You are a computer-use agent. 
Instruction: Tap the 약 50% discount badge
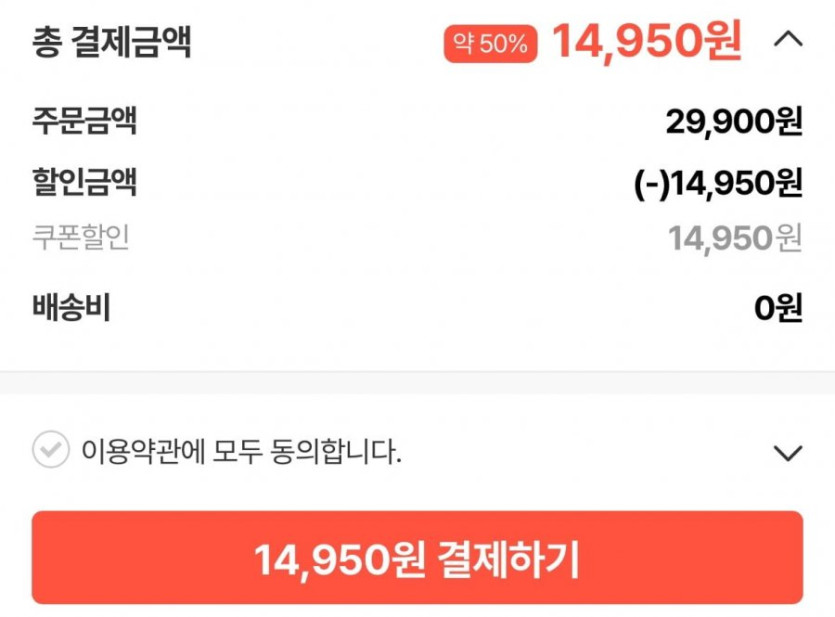[490, 43]
